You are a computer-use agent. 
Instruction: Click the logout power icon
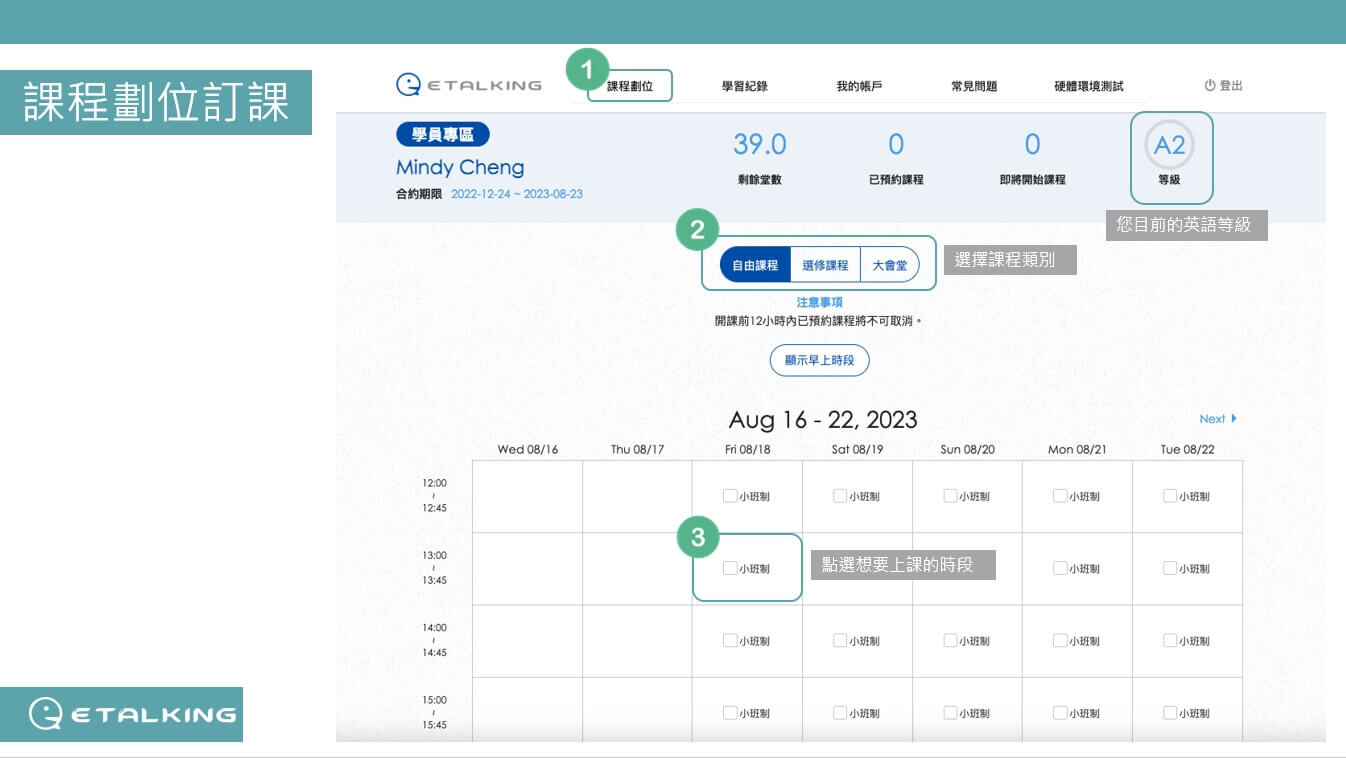1209,86
